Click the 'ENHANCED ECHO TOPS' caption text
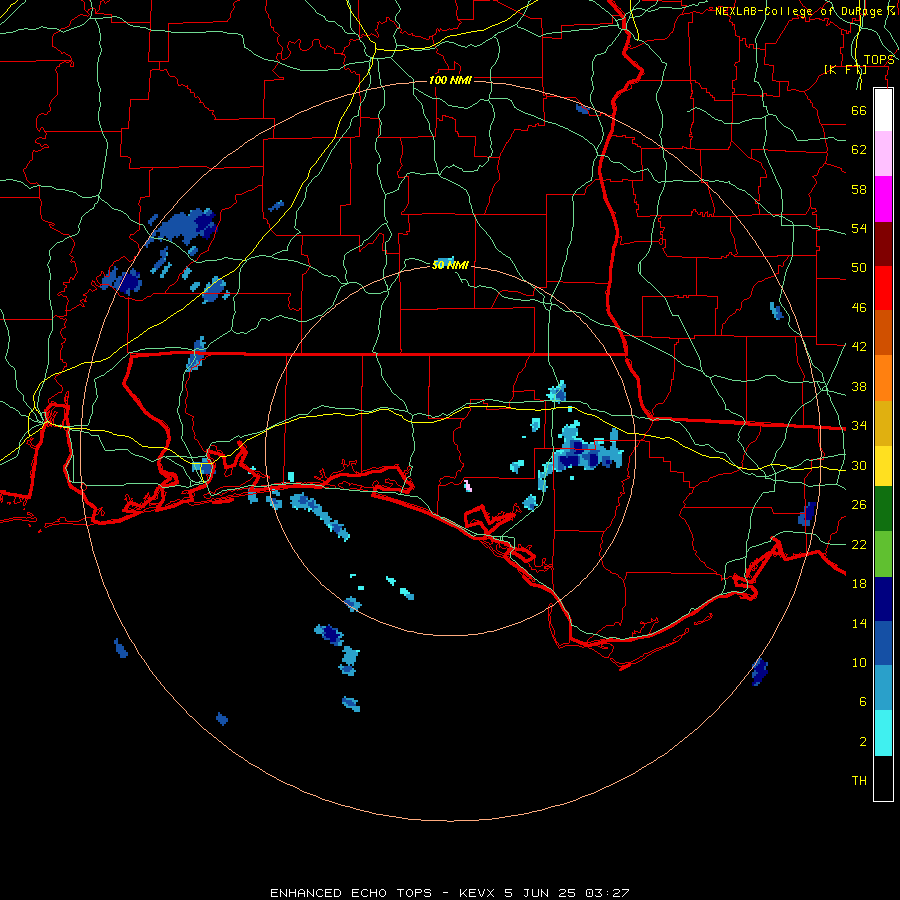Viewport: 900px width, 900px height. coord(351,893)
